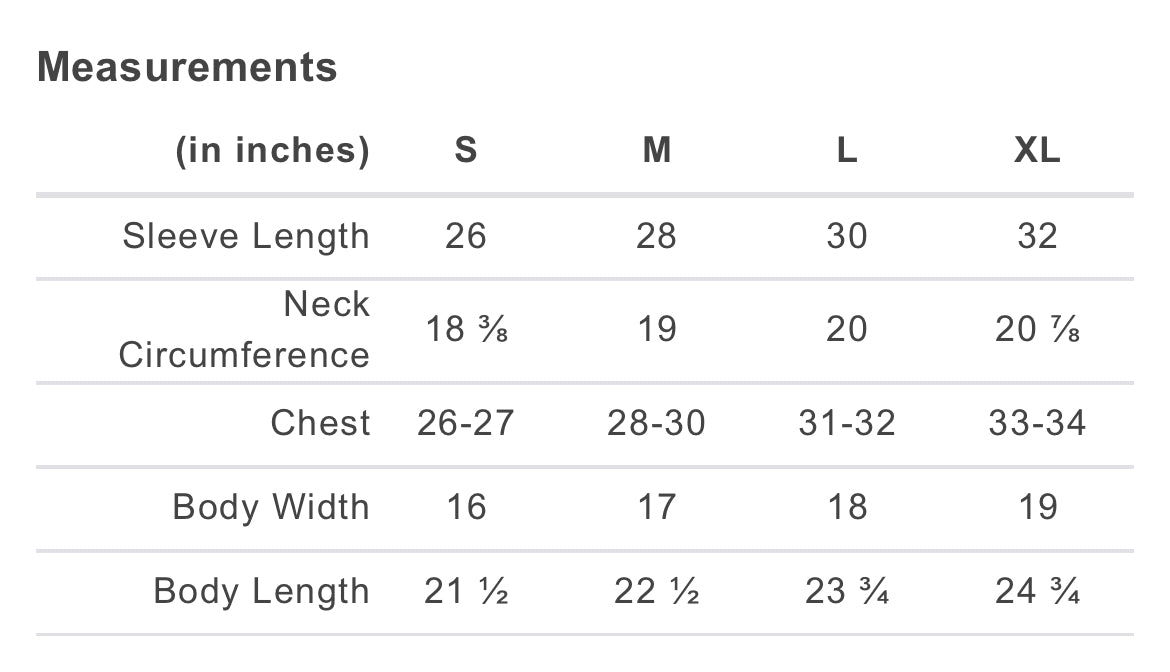Click the sleeve length value 26
Screen dimensions: 1170x672
(x=466, y=237)
